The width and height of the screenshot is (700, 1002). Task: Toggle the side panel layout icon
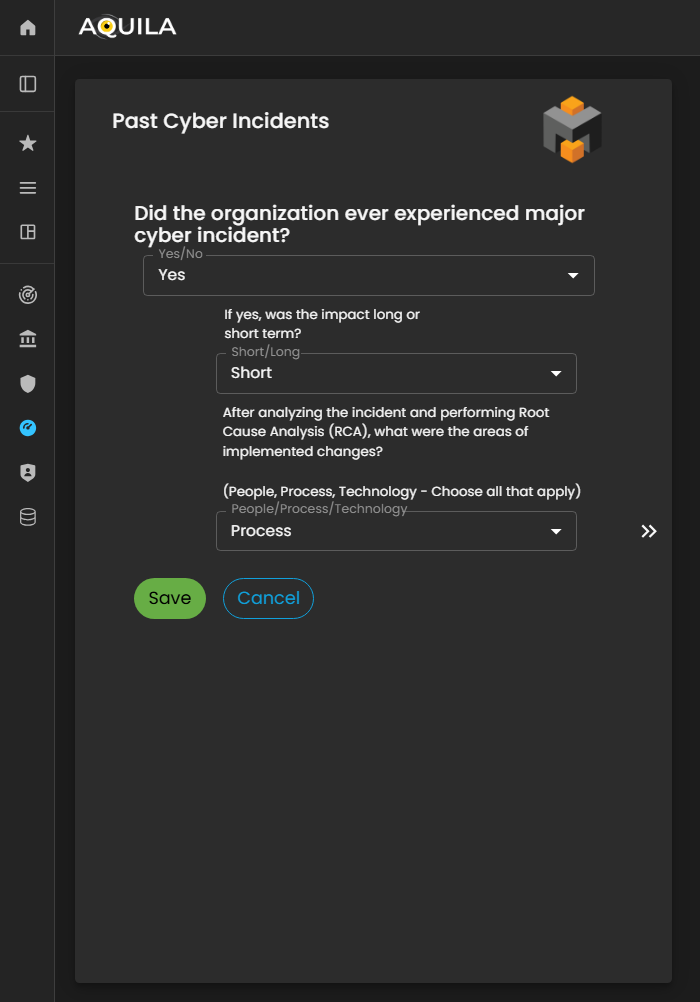tap(28, 84)
